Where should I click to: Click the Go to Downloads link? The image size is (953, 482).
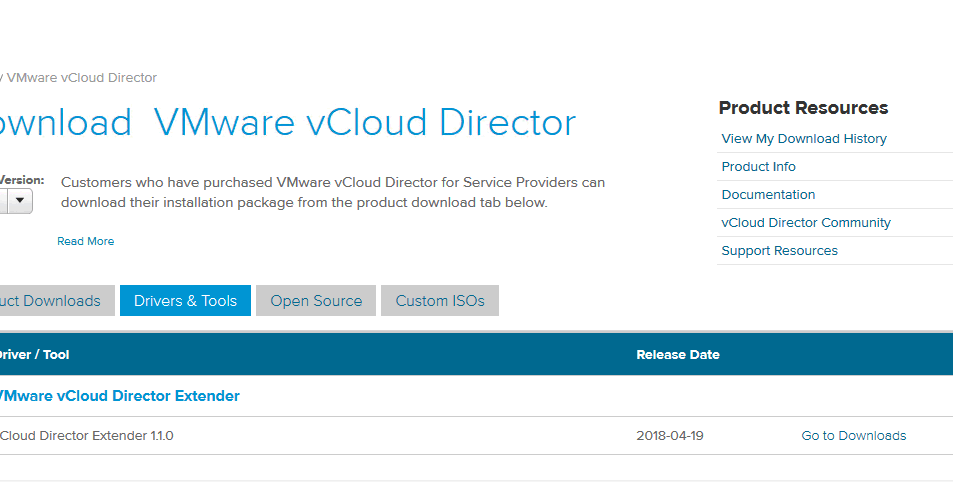point(853,436)
